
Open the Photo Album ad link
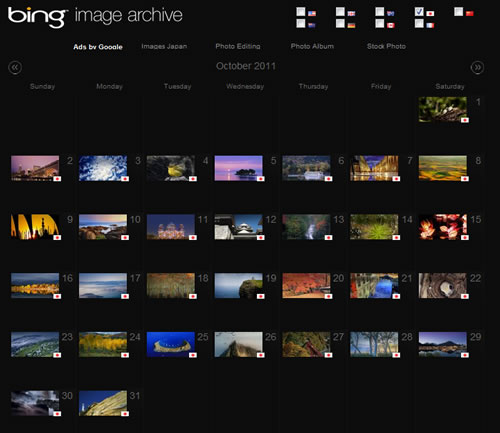coord(312,46)
